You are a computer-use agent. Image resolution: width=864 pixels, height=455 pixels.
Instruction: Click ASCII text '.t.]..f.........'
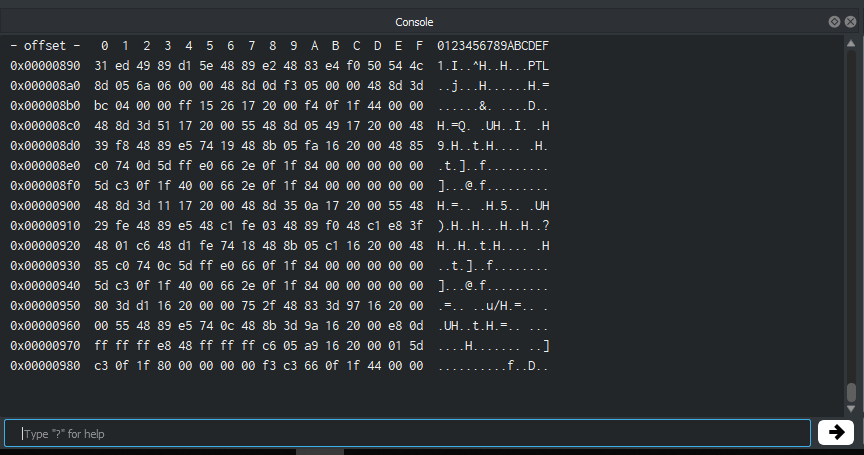pos(493,166)
